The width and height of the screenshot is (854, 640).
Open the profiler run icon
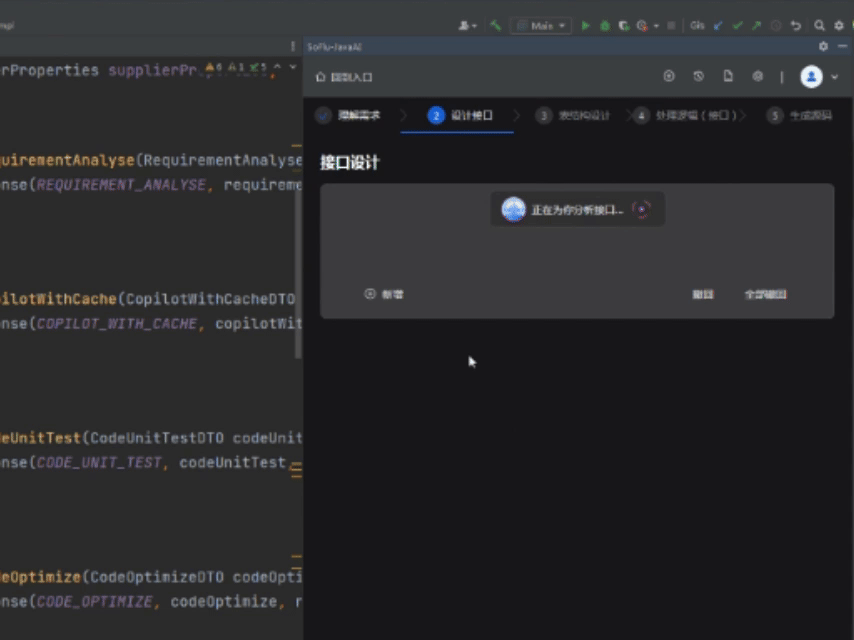click(642, 26)
